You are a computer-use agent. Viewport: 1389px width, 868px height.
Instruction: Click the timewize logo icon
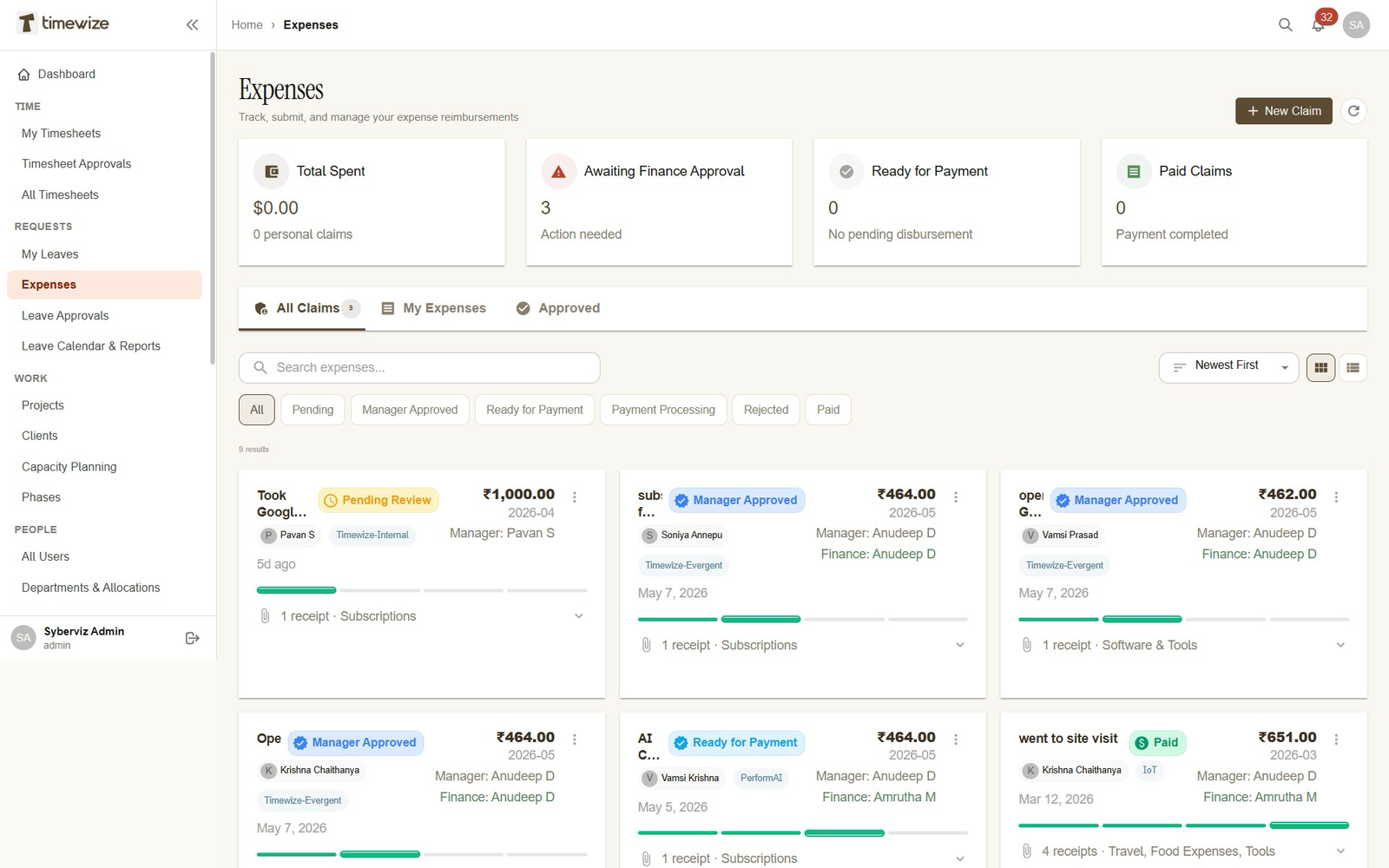27,23
